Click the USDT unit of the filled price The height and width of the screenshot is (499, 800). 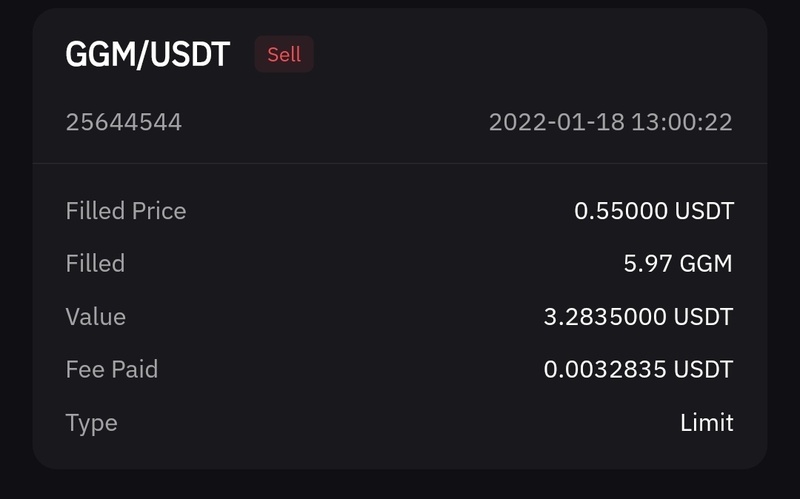704,211
